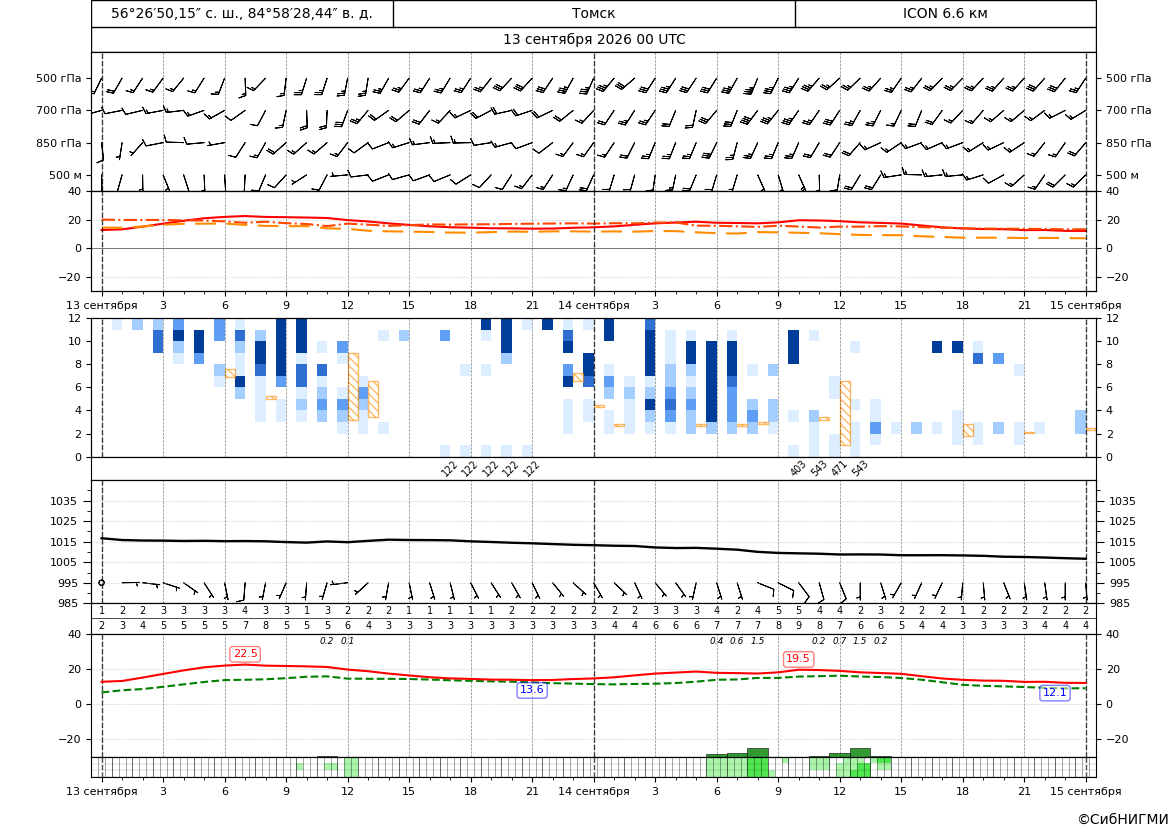Click the 15 сентября label on bottom axis
1169x827 pixels.
click(1086, 791)
